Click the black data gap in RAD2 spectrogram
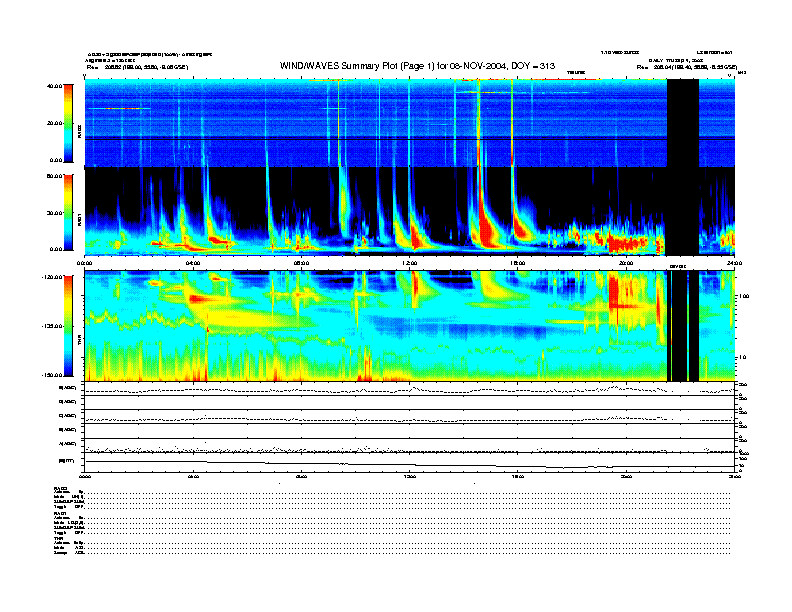 683,122
